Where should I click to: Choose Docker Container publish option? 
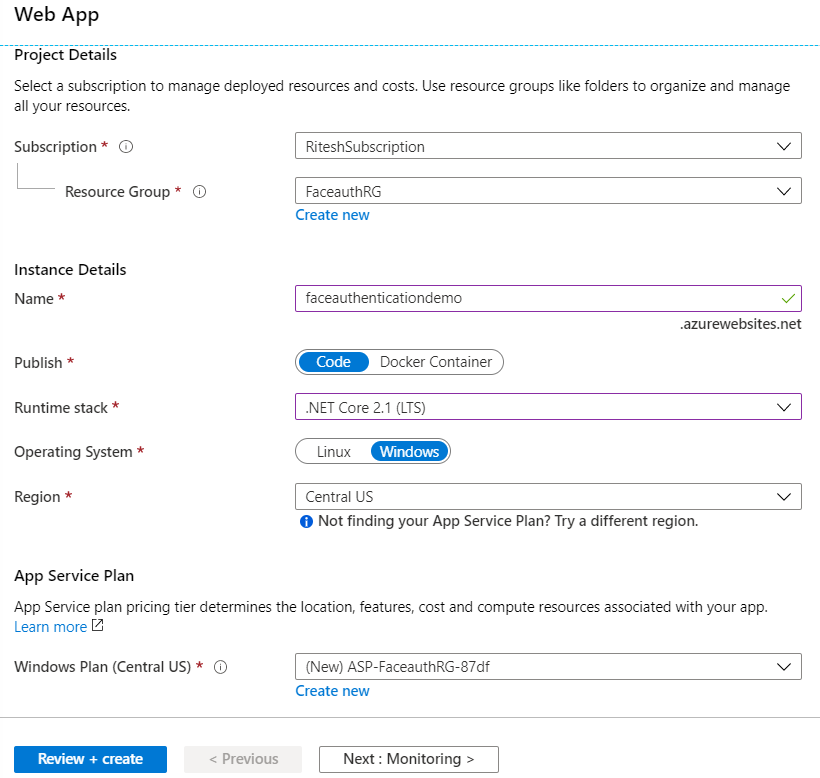(436, 362)
